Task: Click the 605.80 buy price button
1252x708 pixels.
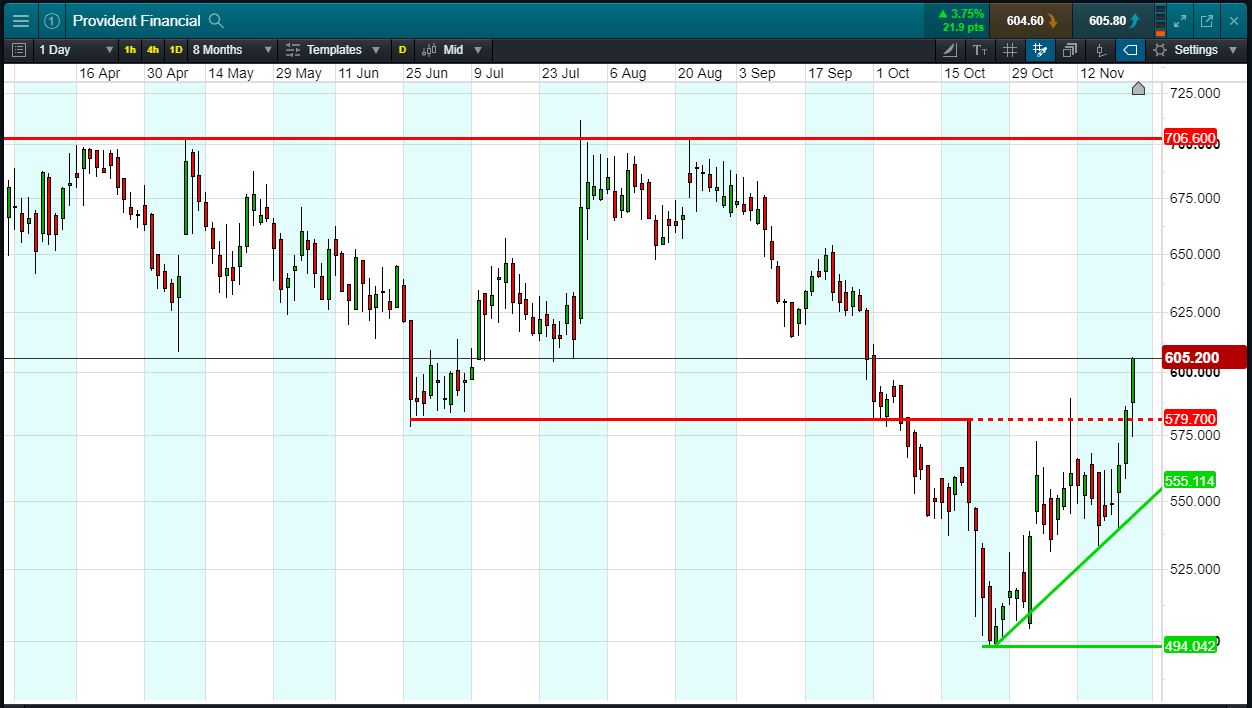Action: (1114, 20)
